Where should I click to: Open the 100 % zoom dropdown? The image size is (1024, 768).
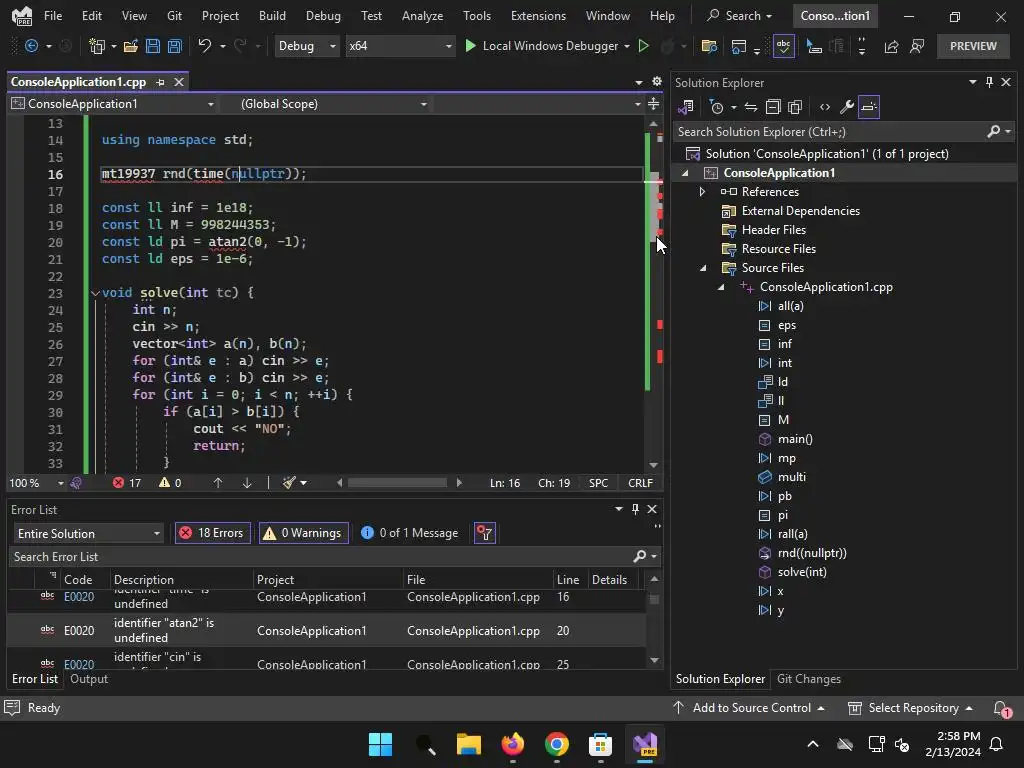(36, 483)
